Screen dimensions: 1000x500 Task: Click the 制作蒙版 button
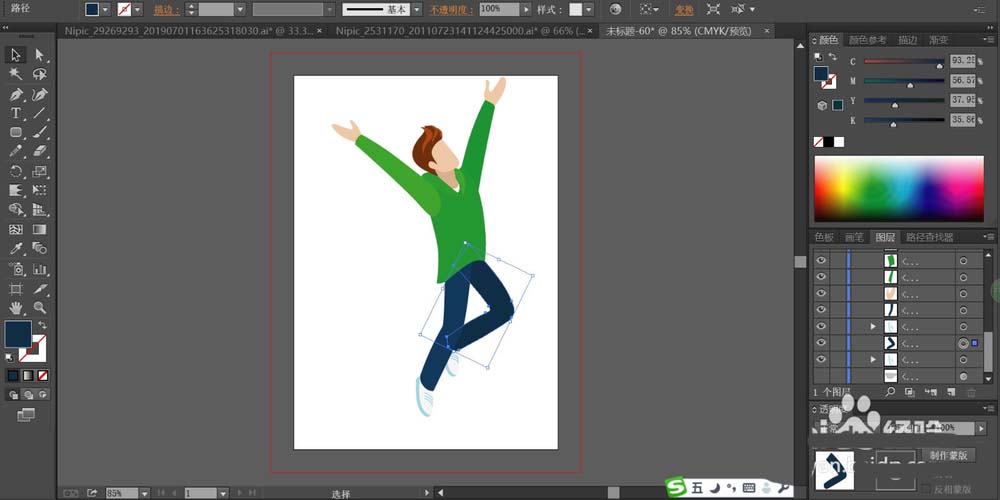(948, 455)
